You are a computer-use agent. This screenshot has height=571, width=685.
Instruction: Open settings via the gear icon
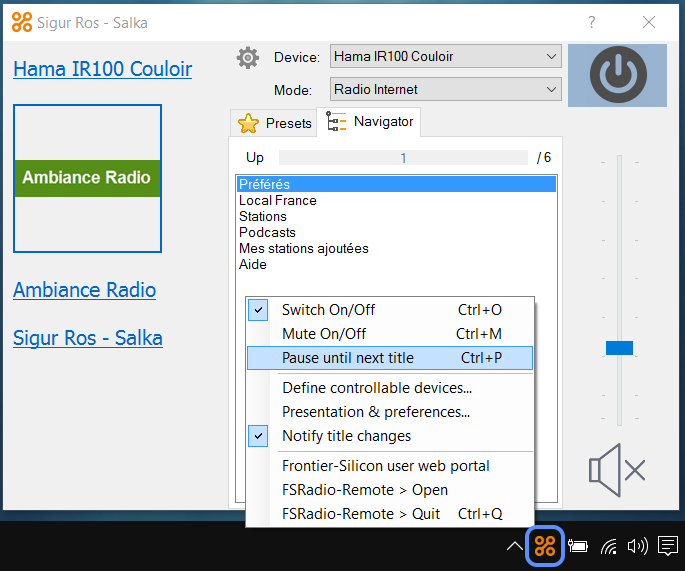[248, 57]
